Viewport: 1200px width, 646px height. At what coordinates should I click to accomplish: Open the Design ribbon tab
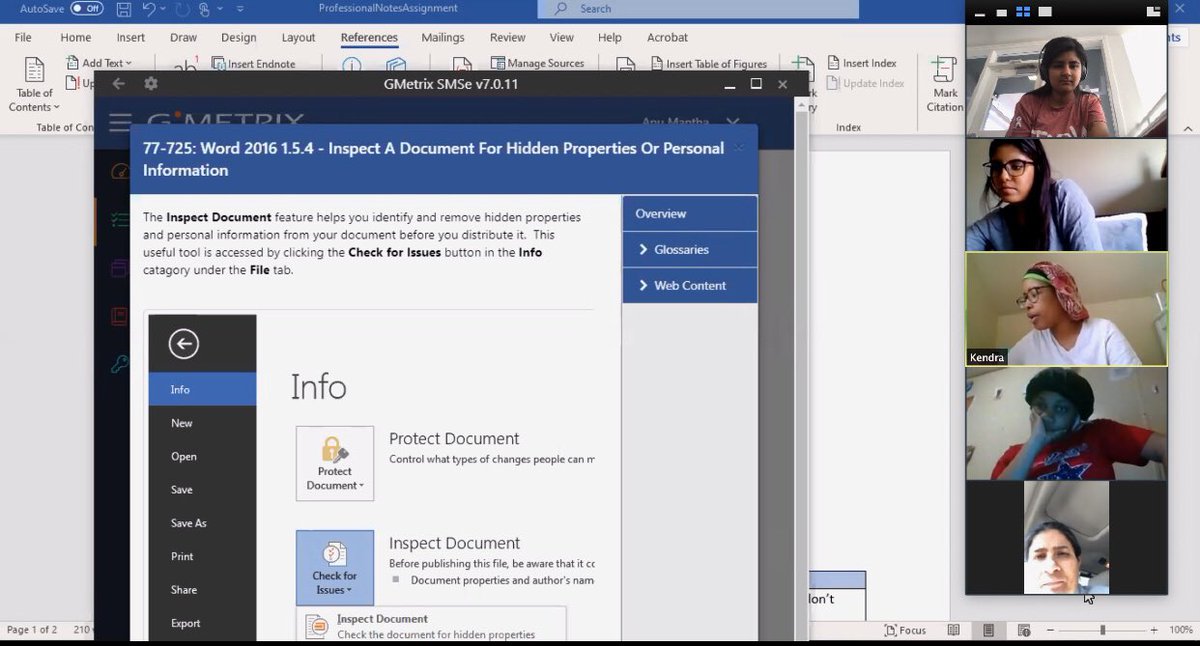[x=238, y=38]
